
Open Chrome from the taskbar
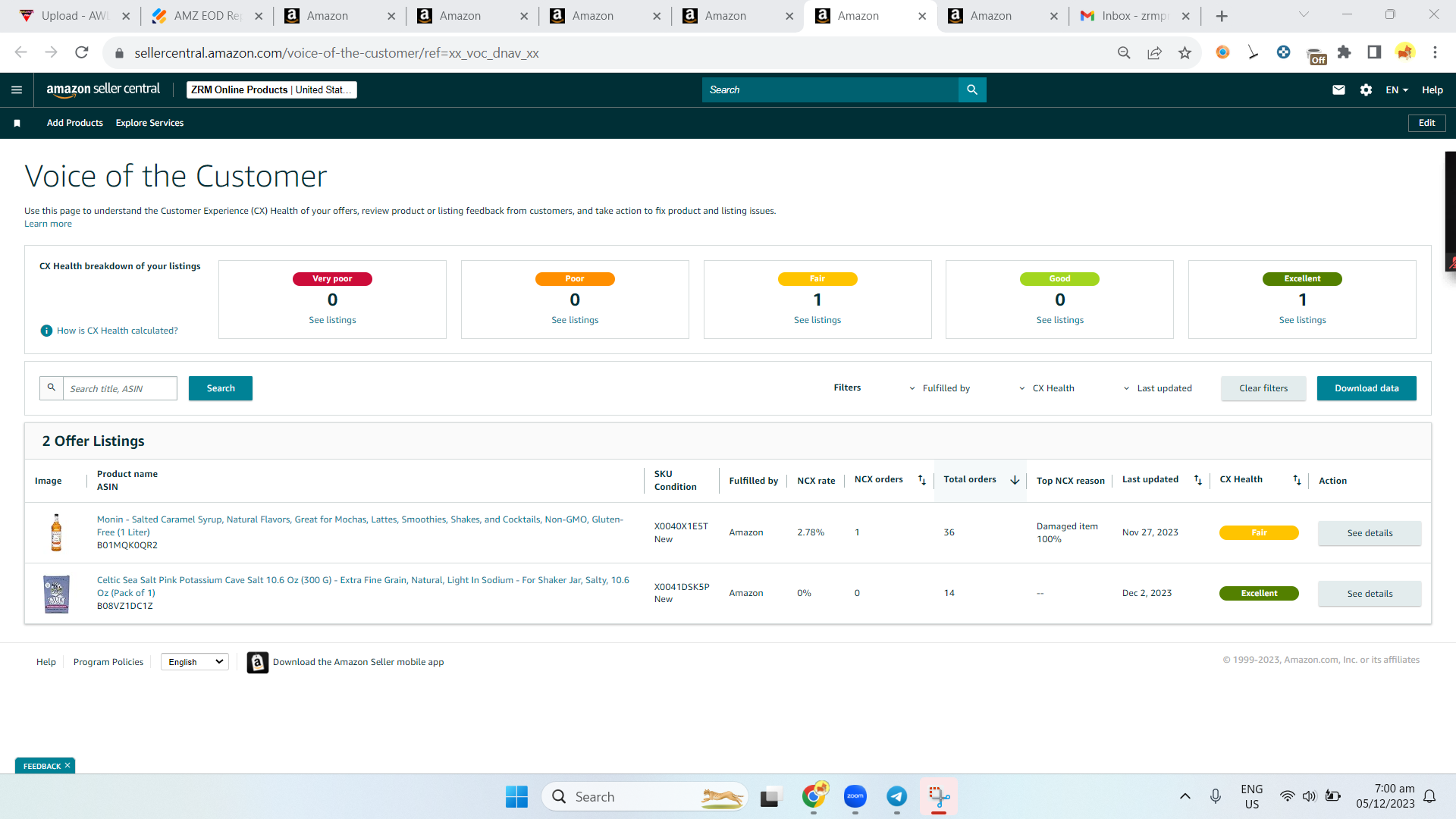814,796
